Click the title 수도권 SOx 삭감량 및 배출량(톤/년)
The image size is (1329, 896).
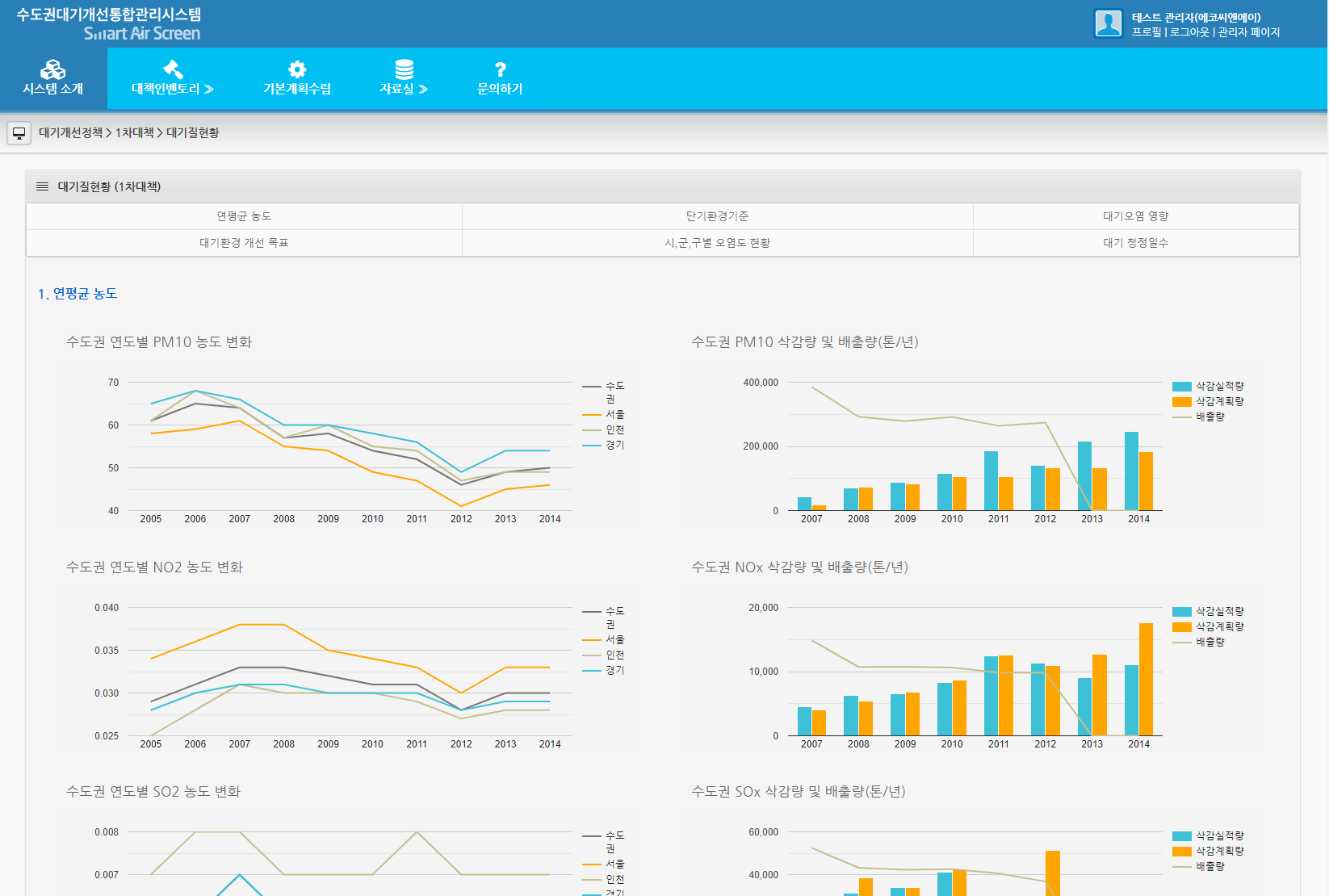pos(799,792)
